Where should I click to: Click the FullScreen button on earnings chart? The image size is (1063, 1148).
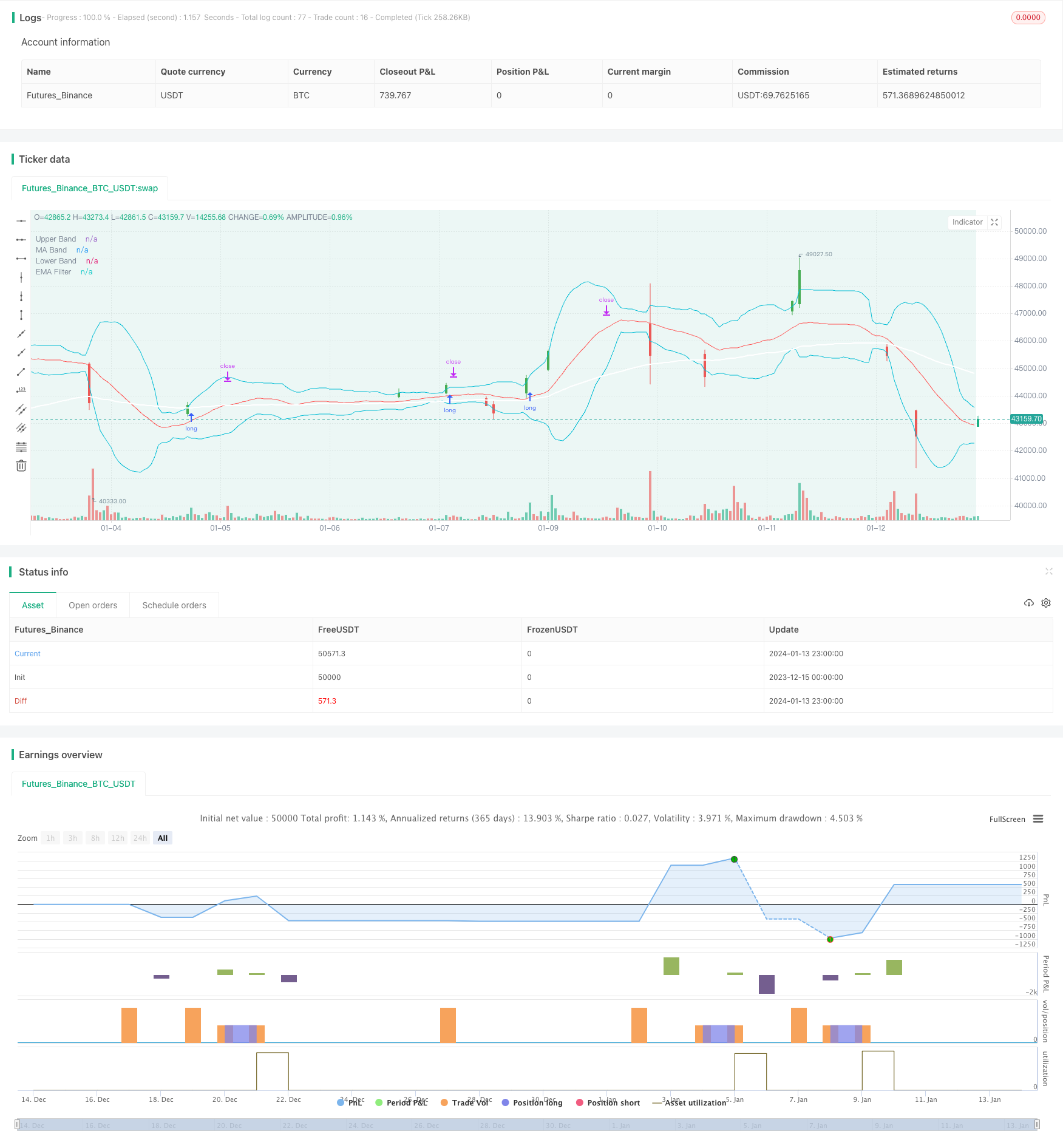[1007, 819]
